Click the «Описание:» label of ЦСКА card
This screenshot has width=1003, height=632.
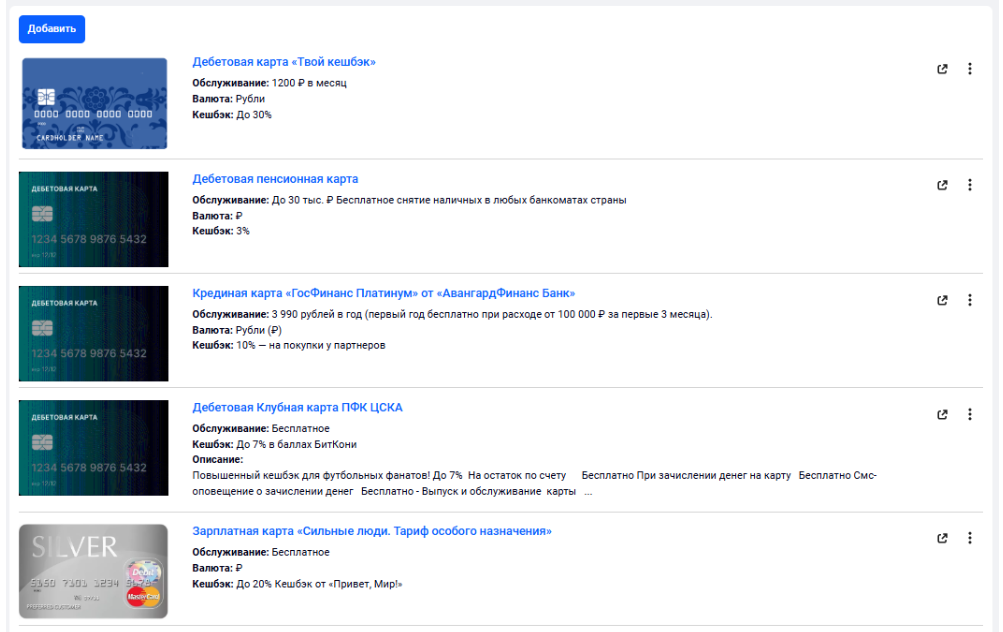point(217,460)
